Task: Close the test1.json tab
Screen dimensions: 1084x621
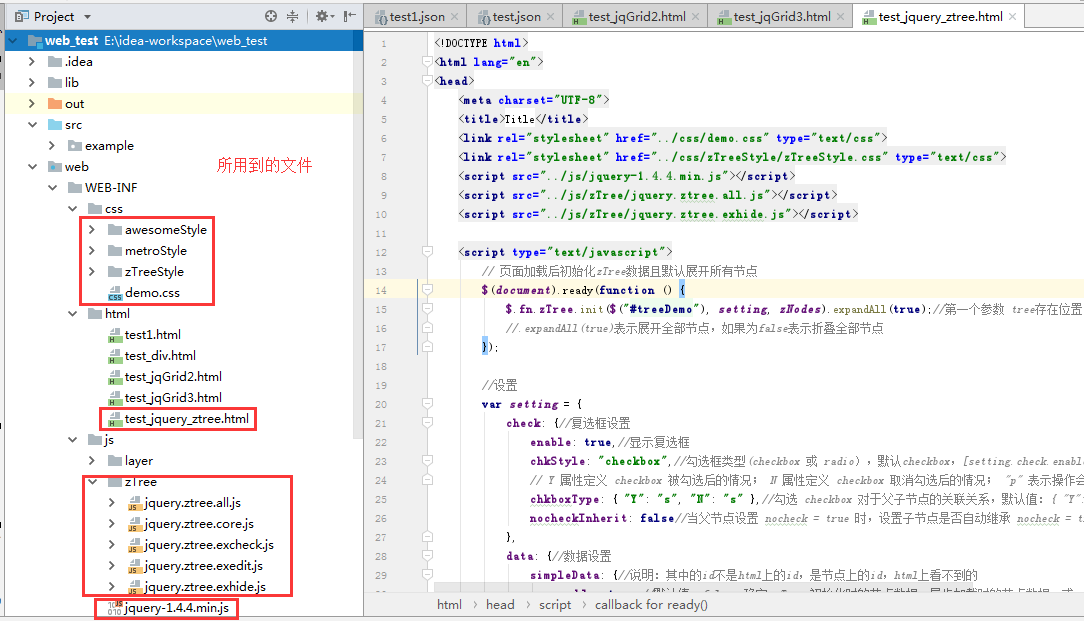Action: point(454,17)
